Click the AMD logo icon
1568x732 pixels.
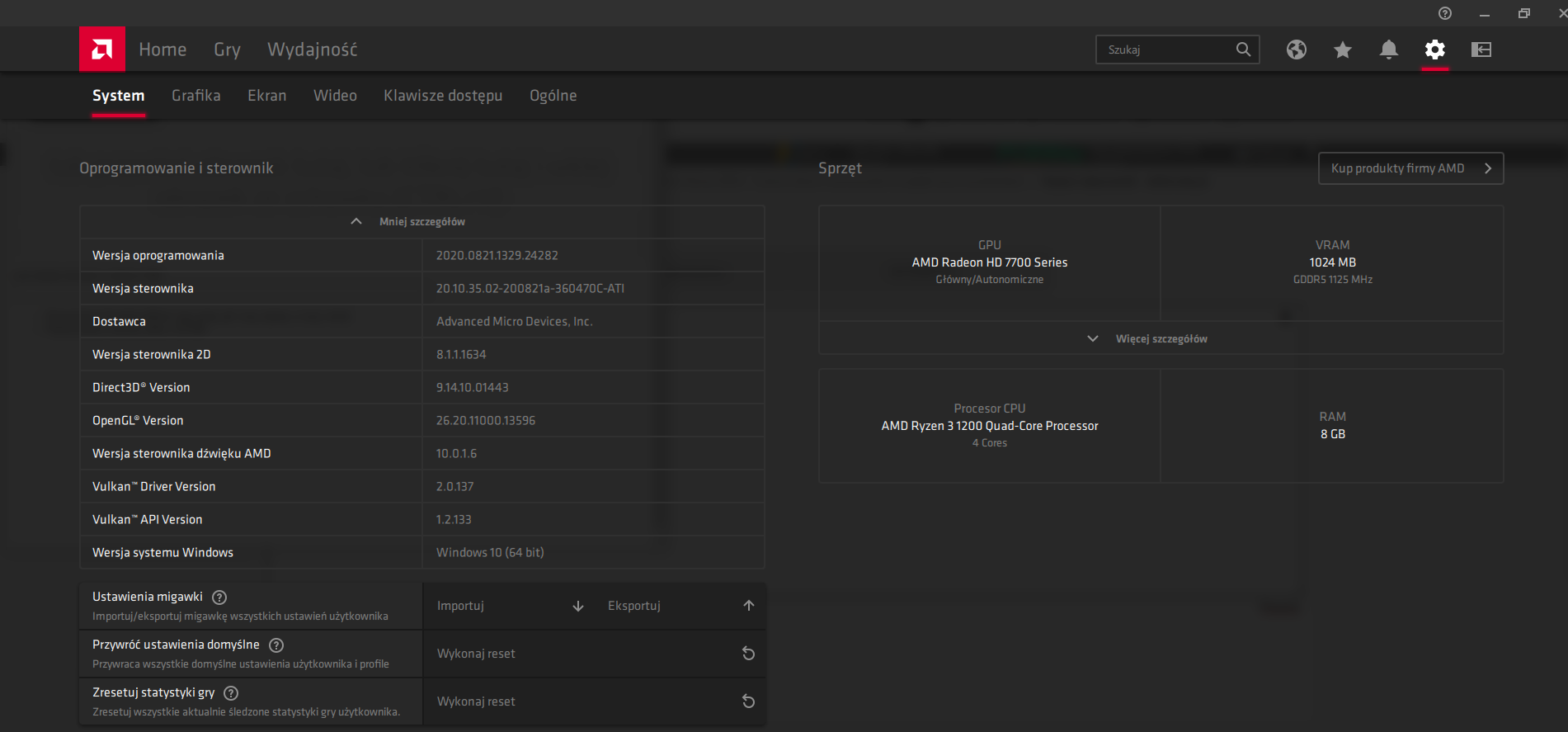[x=102, y=50]
